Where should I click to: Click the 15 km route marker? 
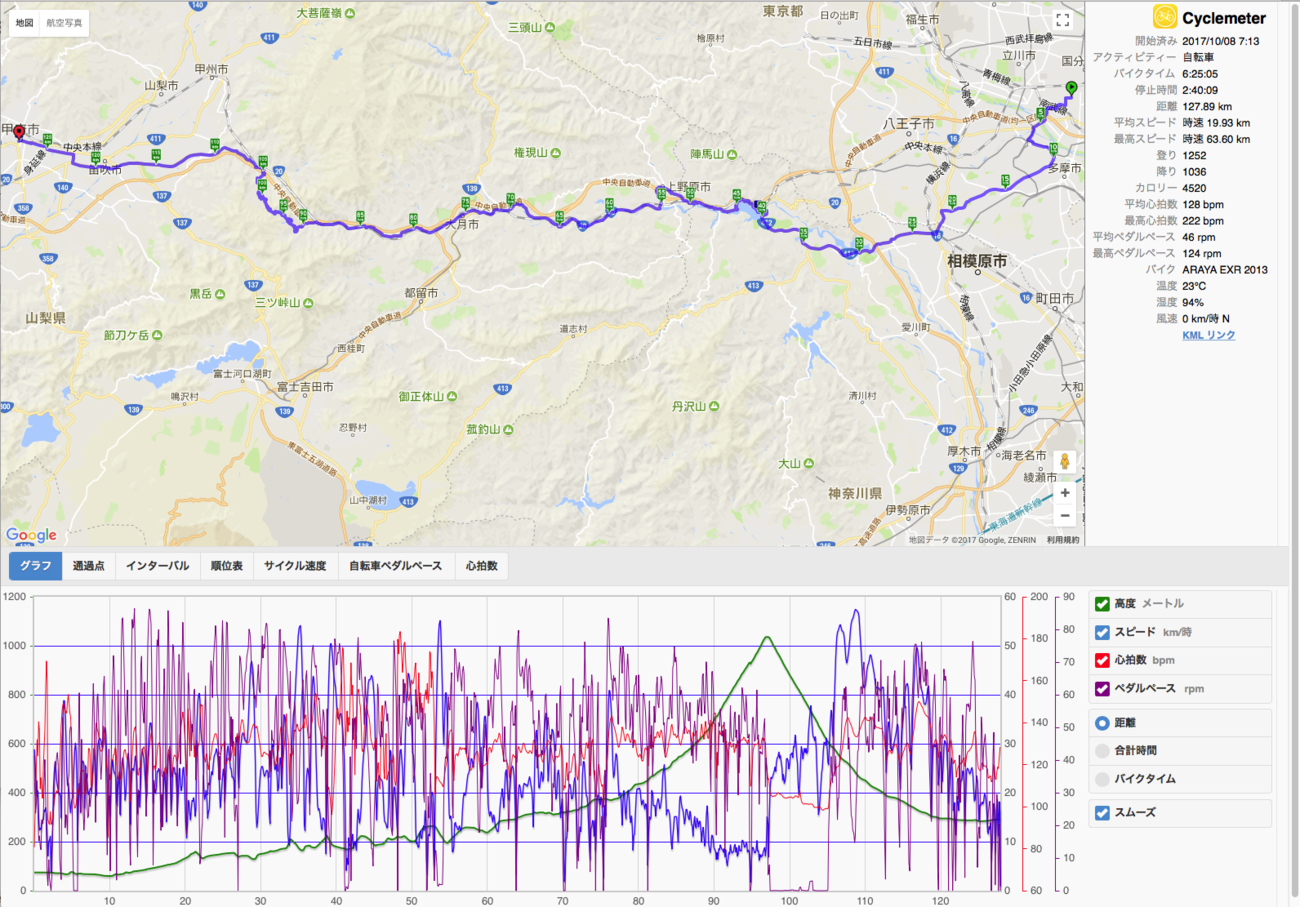click(x=1005, y=180)
